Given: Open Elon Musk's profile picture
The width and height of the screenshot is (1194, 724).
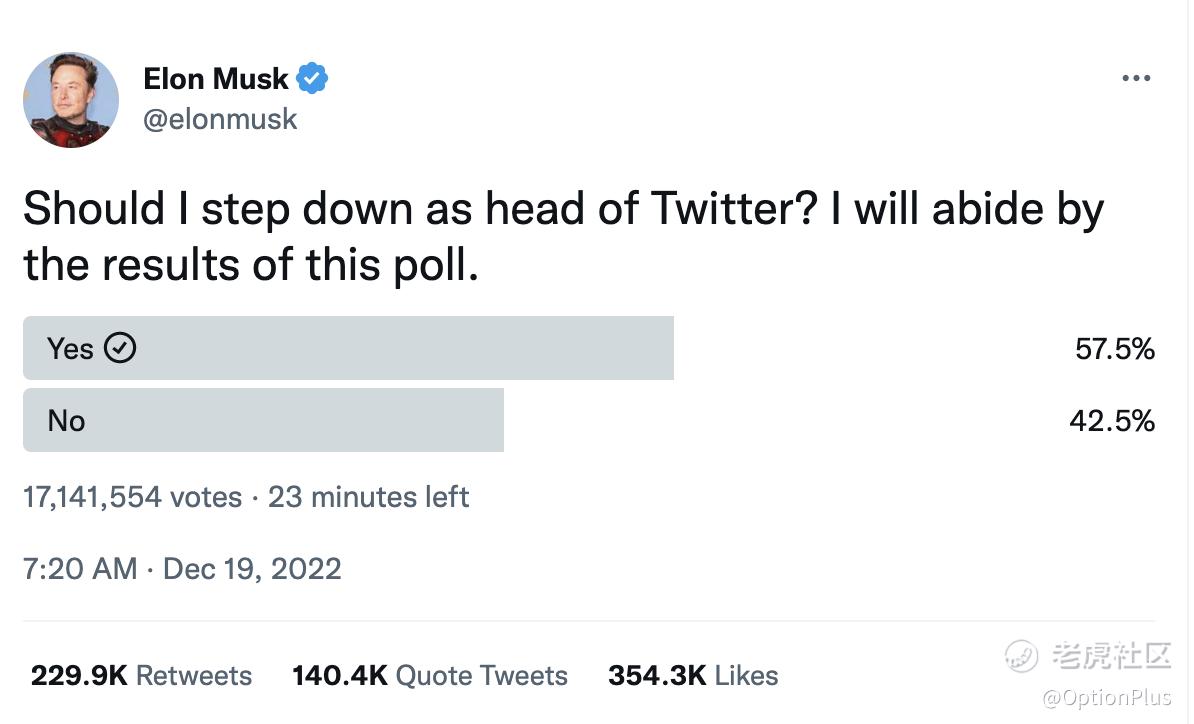Looking at the screenshot, I should tap(71, 100).
